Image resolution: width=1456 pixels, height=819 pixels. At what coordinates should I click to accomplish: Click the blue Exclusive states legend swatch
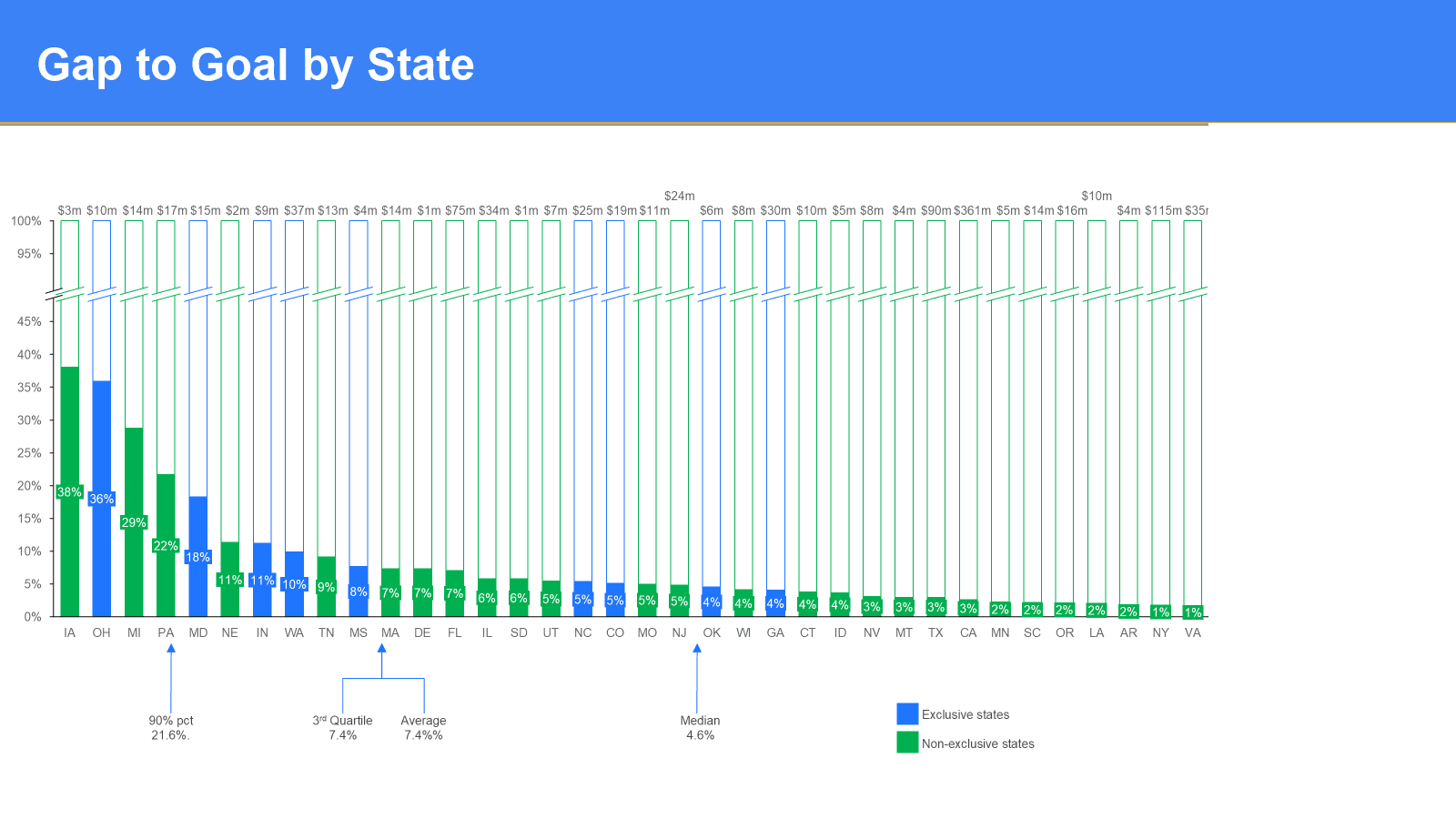[907, 713]
